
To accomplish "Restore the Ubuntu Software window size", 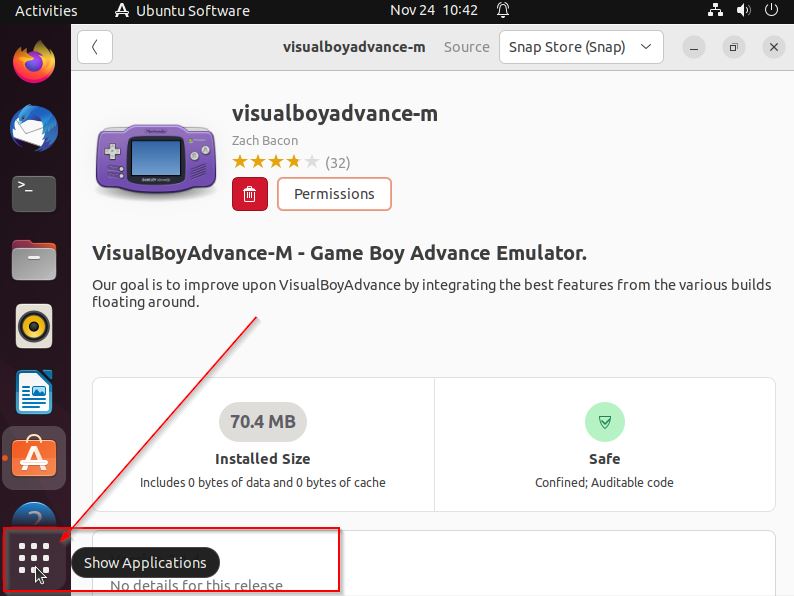I will tap(733, 48).
